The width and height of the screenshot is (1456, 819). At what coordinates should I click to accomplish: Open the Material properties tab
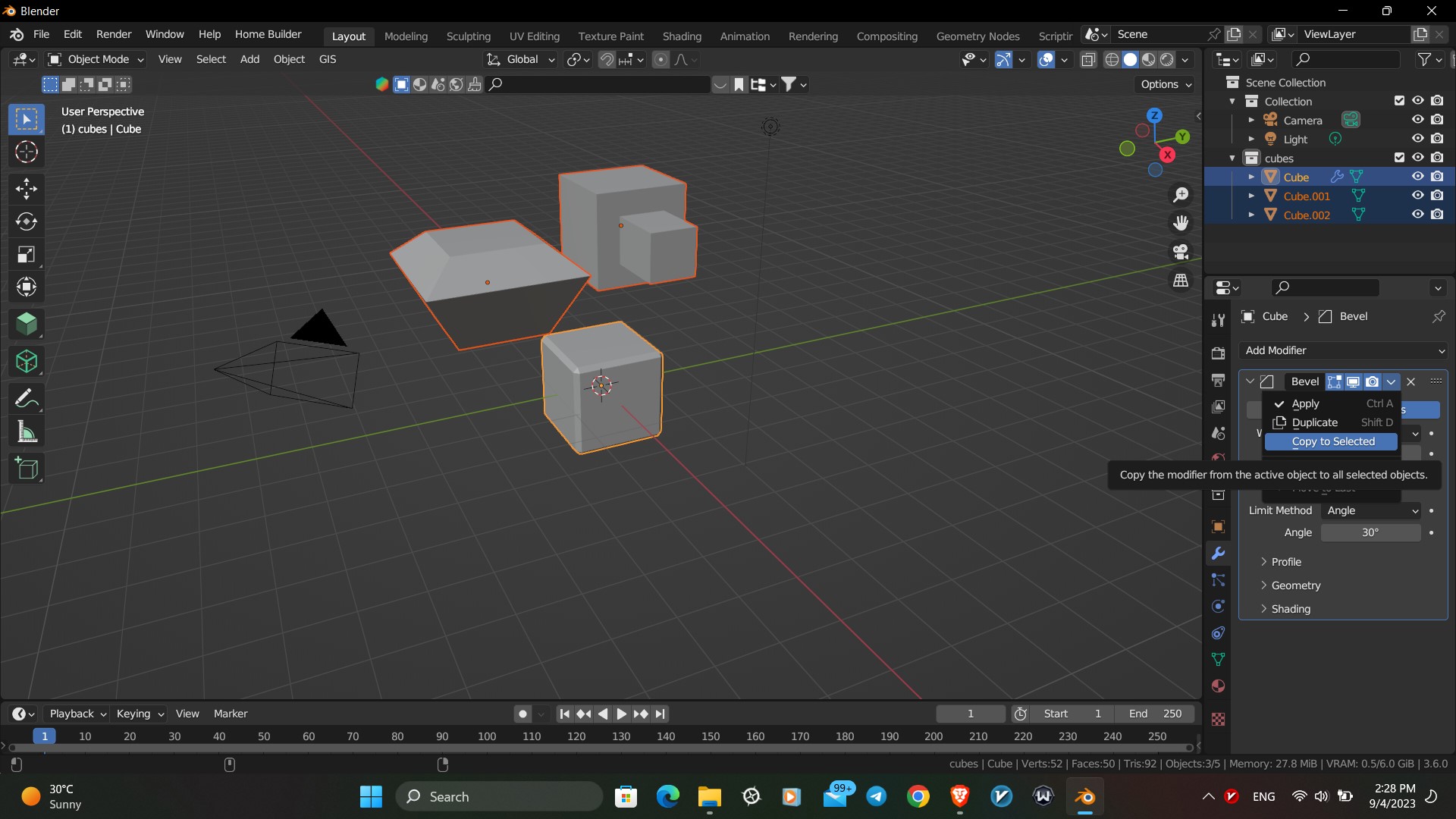1218,686
